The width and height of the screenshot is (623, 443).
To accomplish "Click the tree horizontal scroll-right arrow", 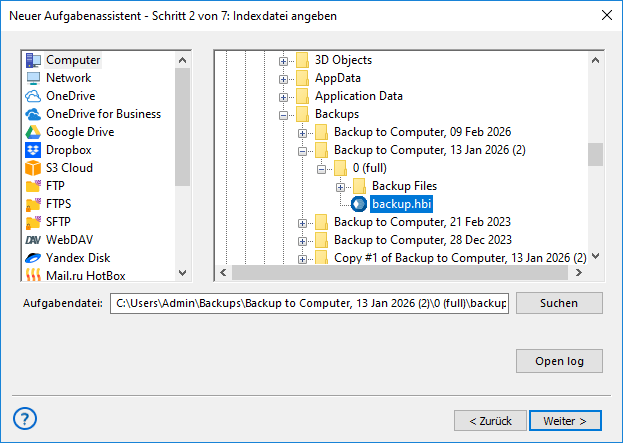I will [x=579, y=273].
